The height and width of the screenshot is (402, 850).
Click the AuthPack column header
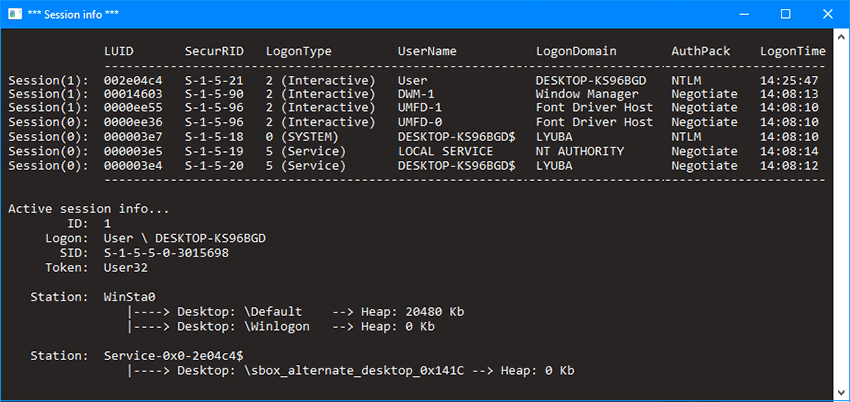(701, 51)
